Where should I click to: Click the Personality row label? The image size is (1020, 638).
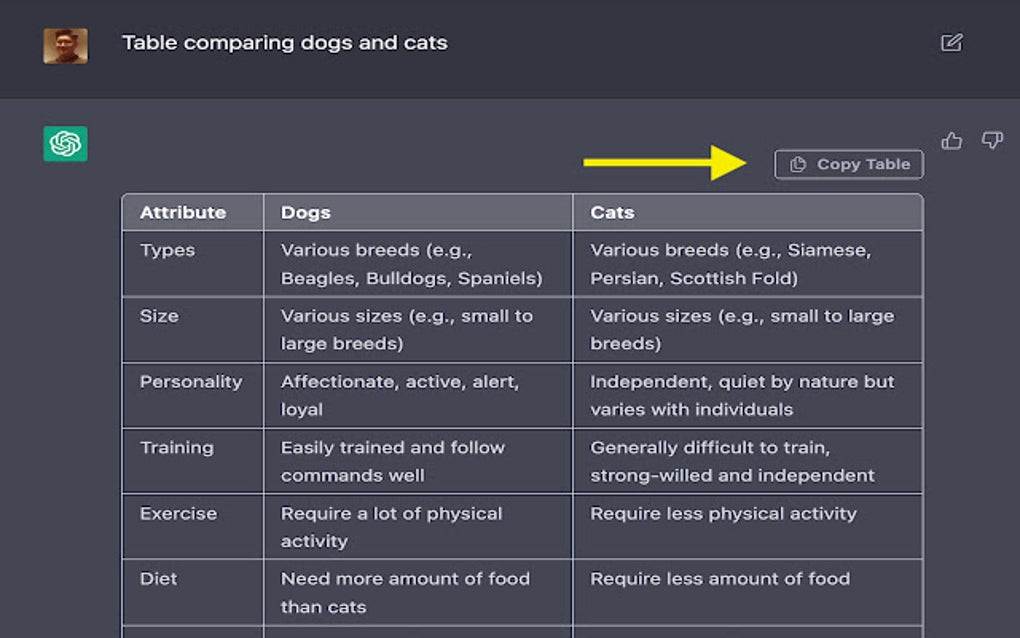click(x=190, y=382)
